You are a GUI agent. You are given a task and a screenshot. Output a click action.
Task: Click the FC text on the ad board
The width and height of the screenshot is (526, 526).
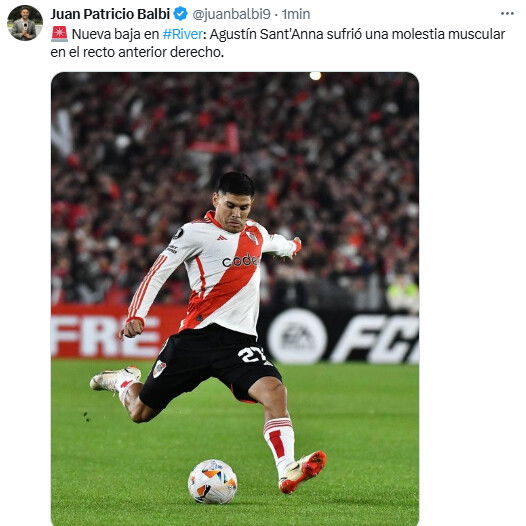tap(374, 339)
